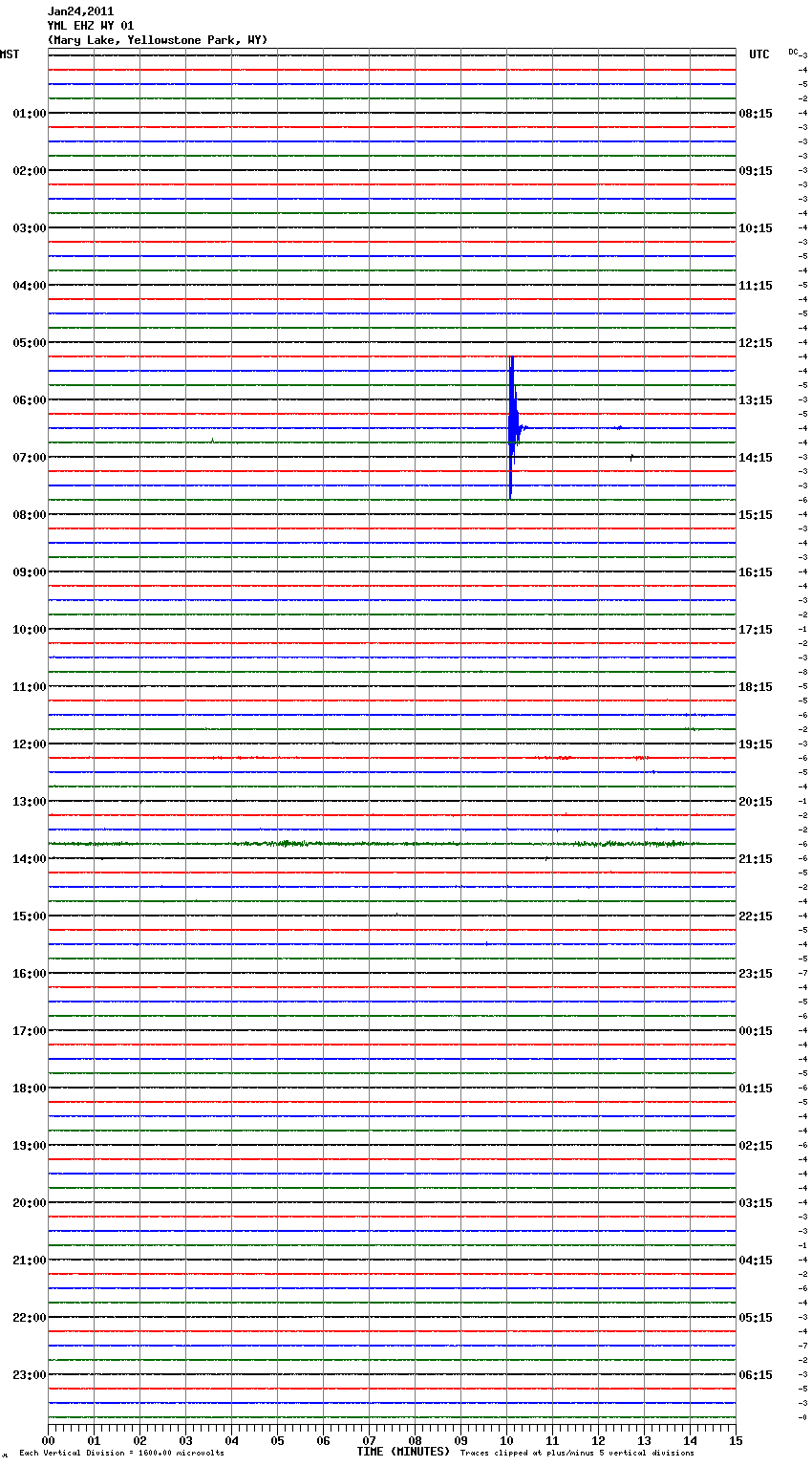812x1466 pixels.
Task: Select the MST time label "14:00"
Action: tap(30, 859)
